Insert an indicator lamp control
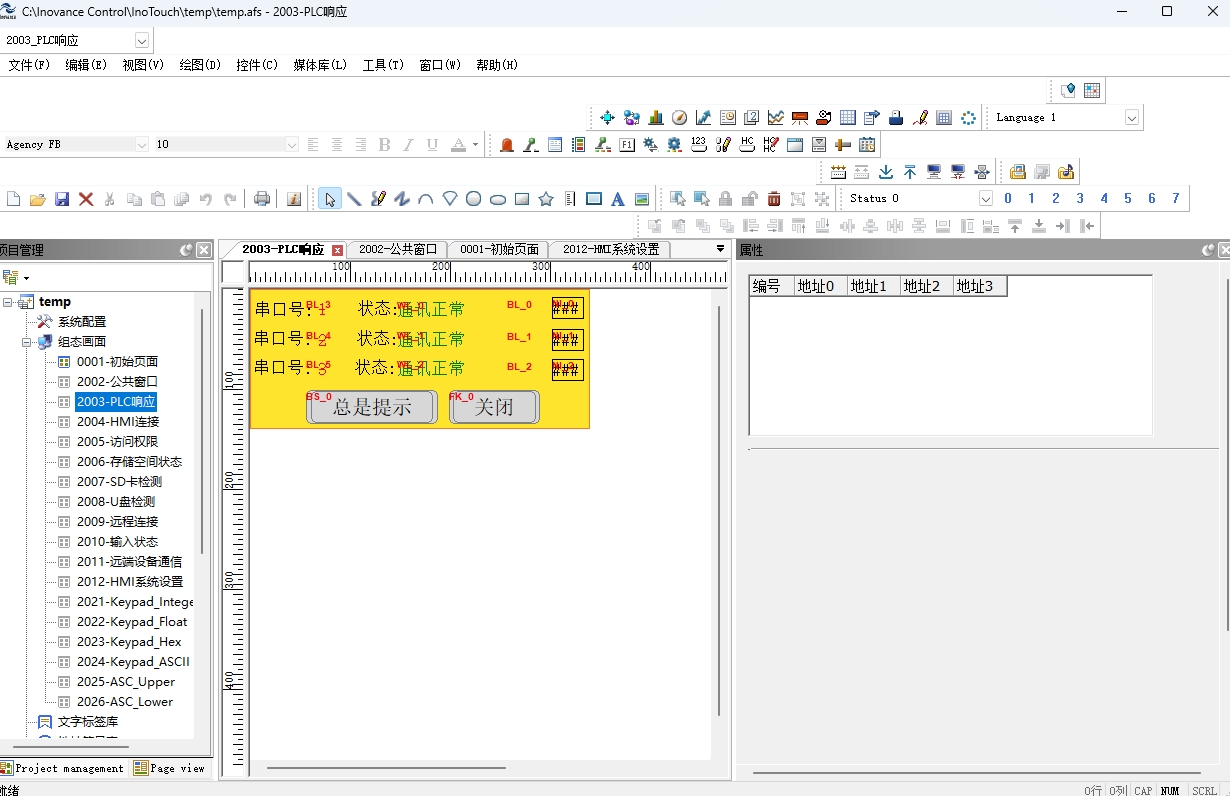1230x796 pixels. [x=507, y=145]
